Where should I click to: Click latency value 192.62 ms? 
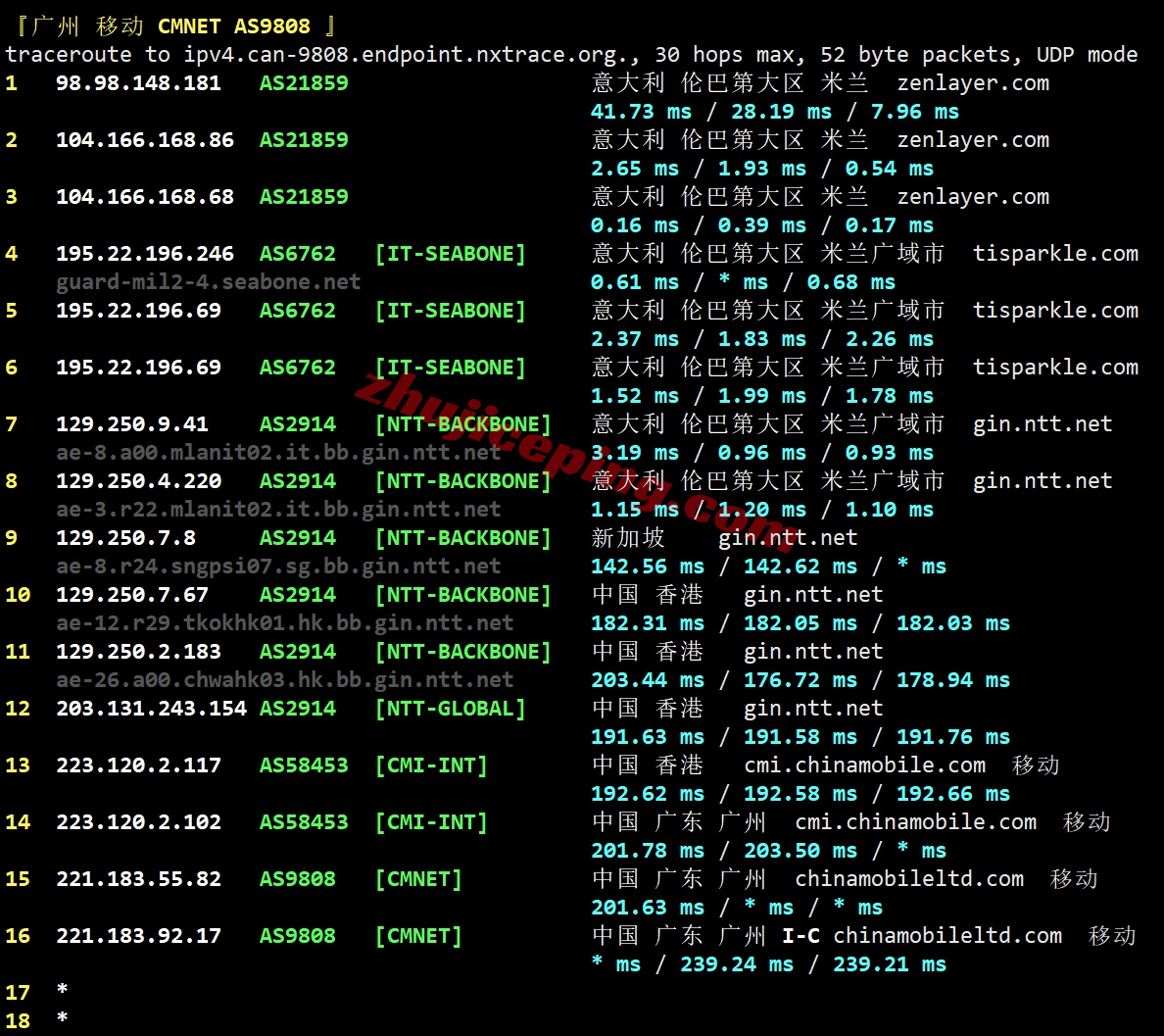pos(648,794)
